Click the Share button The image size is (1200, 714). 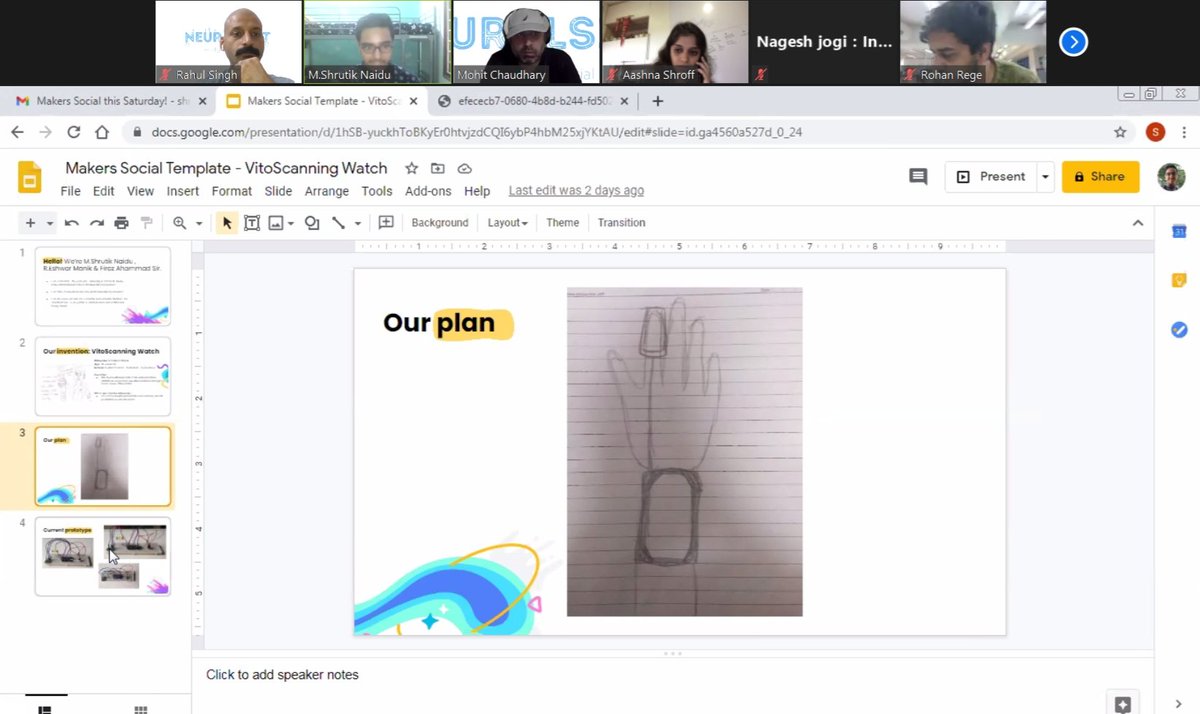(1100, 176)
